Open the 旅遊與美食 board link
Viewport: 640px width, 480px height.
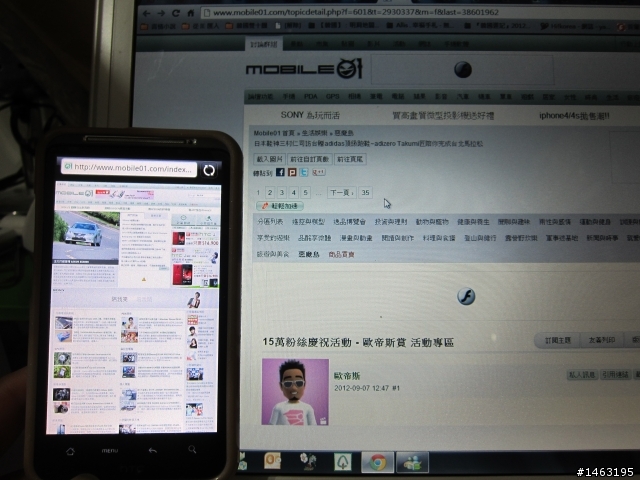(273, 254)
